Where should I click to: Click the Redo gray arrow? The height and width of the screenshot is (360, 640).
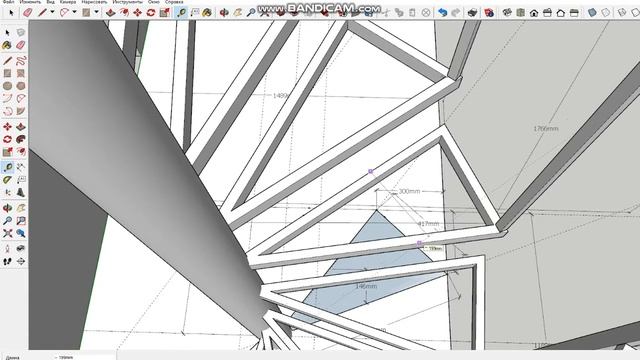tap(456, 13)
